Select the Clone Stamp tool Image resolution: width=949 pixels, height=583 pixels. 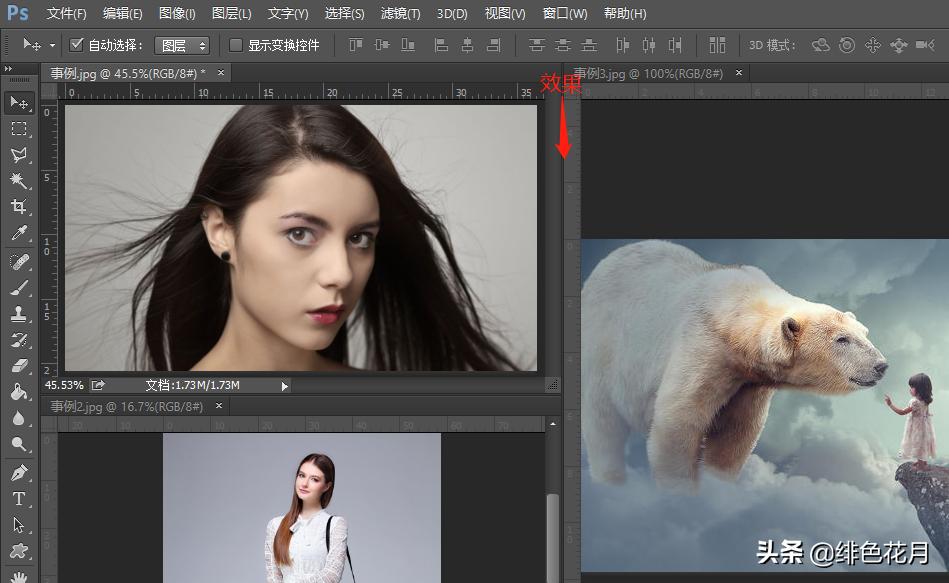point(19,314)
